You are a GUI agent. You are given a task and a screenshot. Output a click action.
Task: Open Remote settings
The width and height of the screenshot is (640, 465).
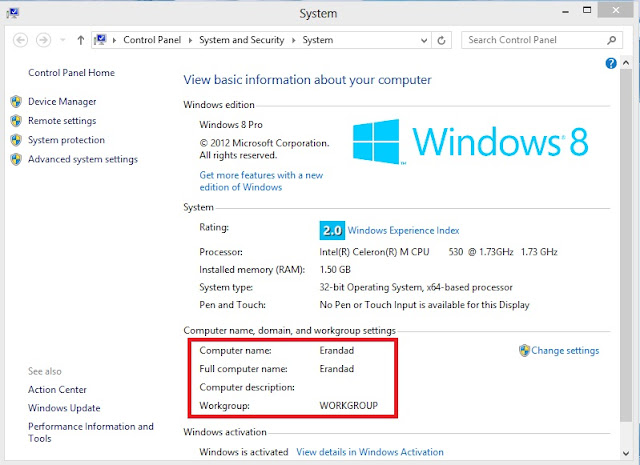pyautogui.click(x=62, y=121)
